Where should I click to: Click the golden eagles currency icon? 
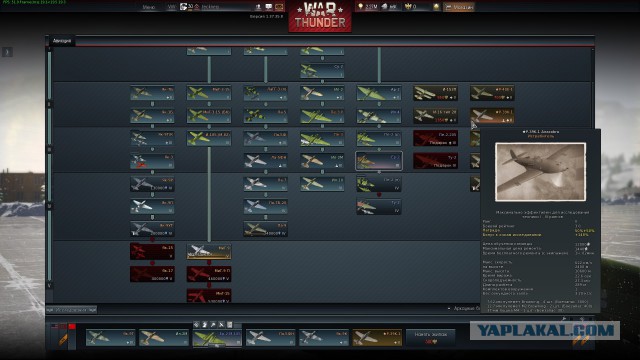click(385, 7)
